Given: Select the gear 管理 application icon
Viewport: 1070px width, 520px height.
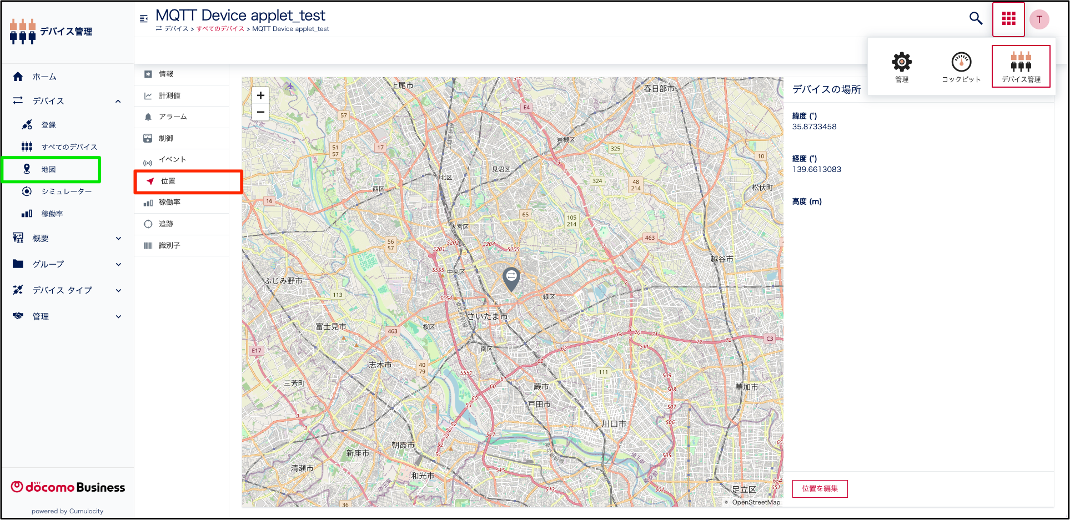Looking at the screenshot, I should [x=901, y=66].
